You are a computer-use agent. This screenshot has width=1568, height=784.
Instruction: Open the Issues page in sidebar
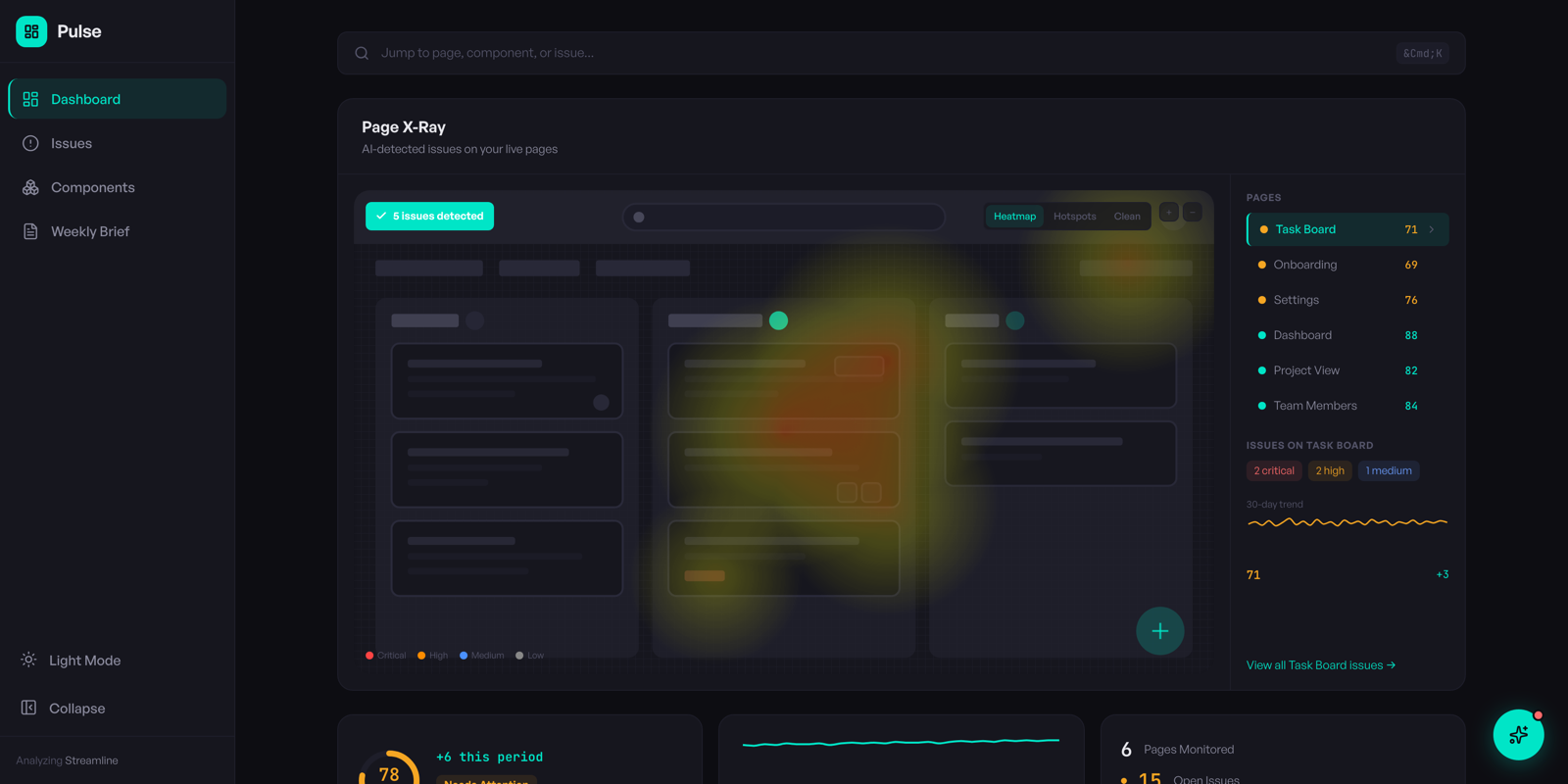pyautogui.click(x=118, y=143)
